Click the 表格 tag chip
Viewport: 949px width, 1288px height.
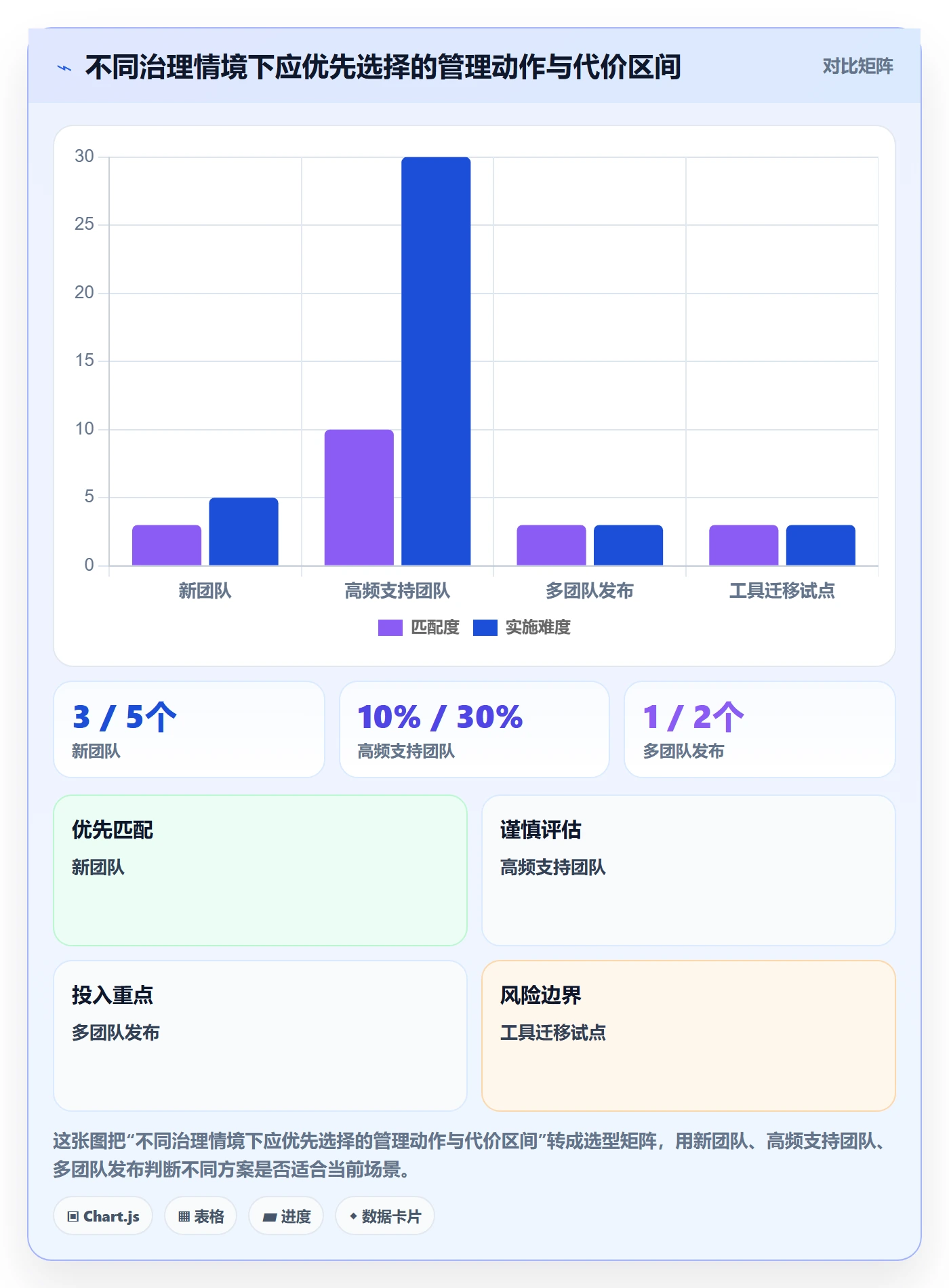[201, 1216]
